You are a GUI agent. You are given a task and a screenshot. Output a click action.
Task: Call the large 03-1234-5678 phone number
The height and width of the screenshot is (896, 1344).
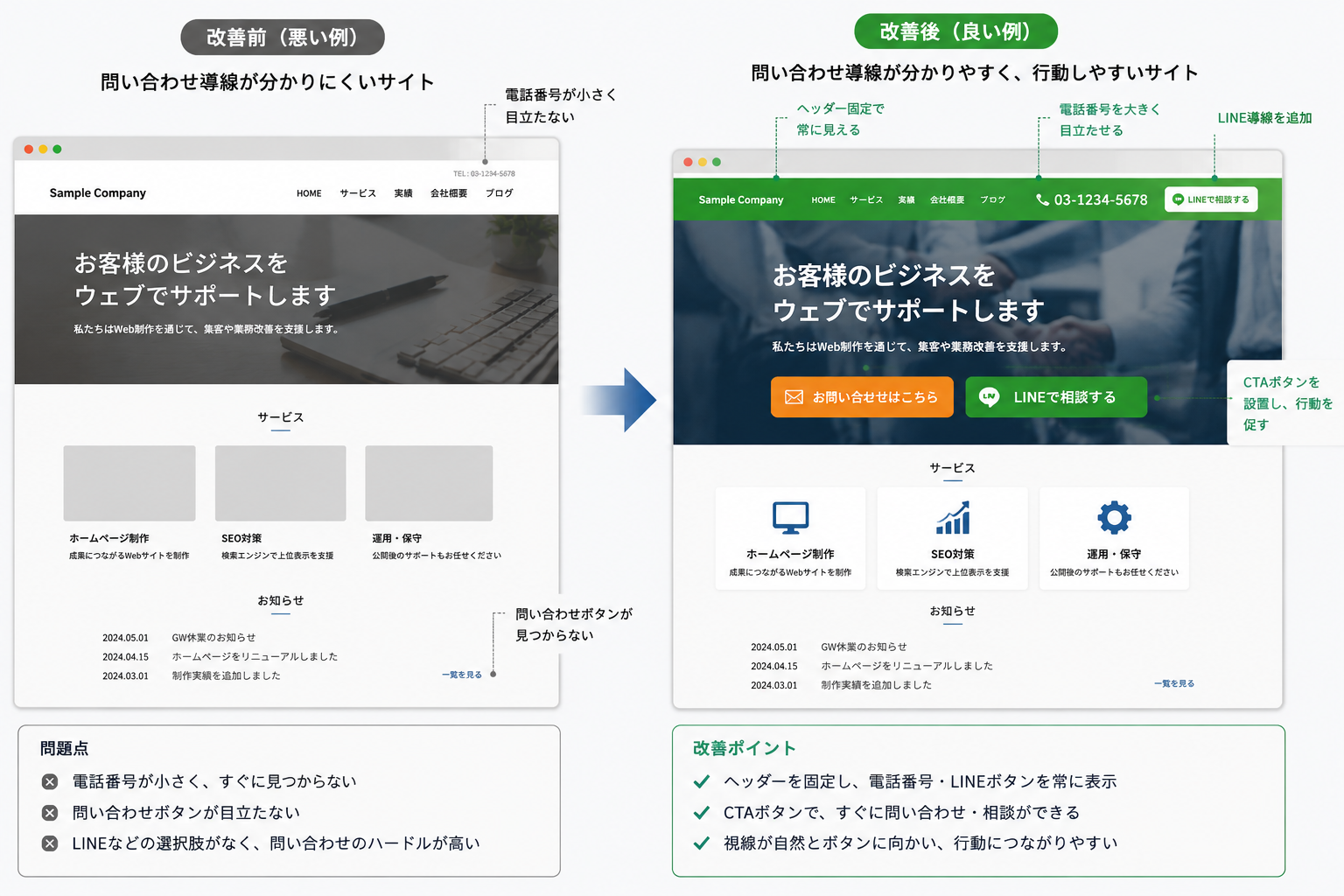click(x=1100, y=199)
